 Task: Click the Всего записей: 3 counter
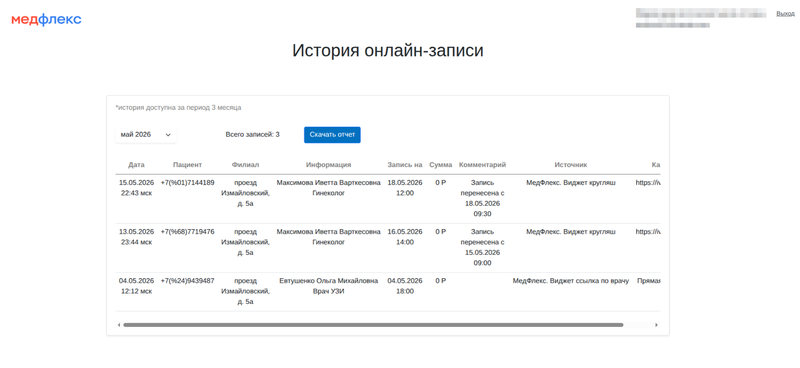tap(253, 135)
